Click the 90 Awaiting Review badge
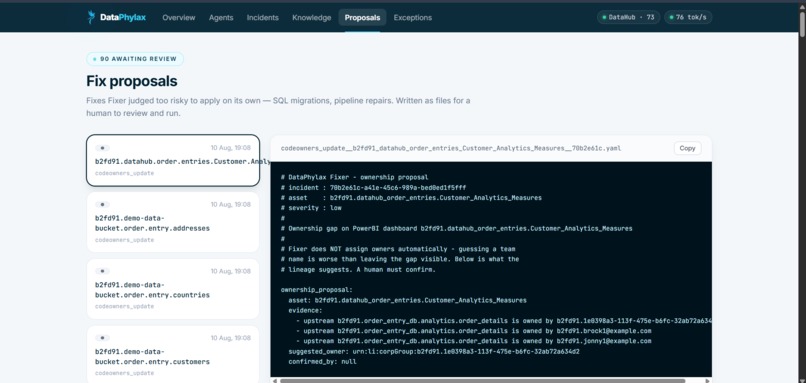Image resolution: width=806 pixels, height=383 pixels. tap(135, 59)
